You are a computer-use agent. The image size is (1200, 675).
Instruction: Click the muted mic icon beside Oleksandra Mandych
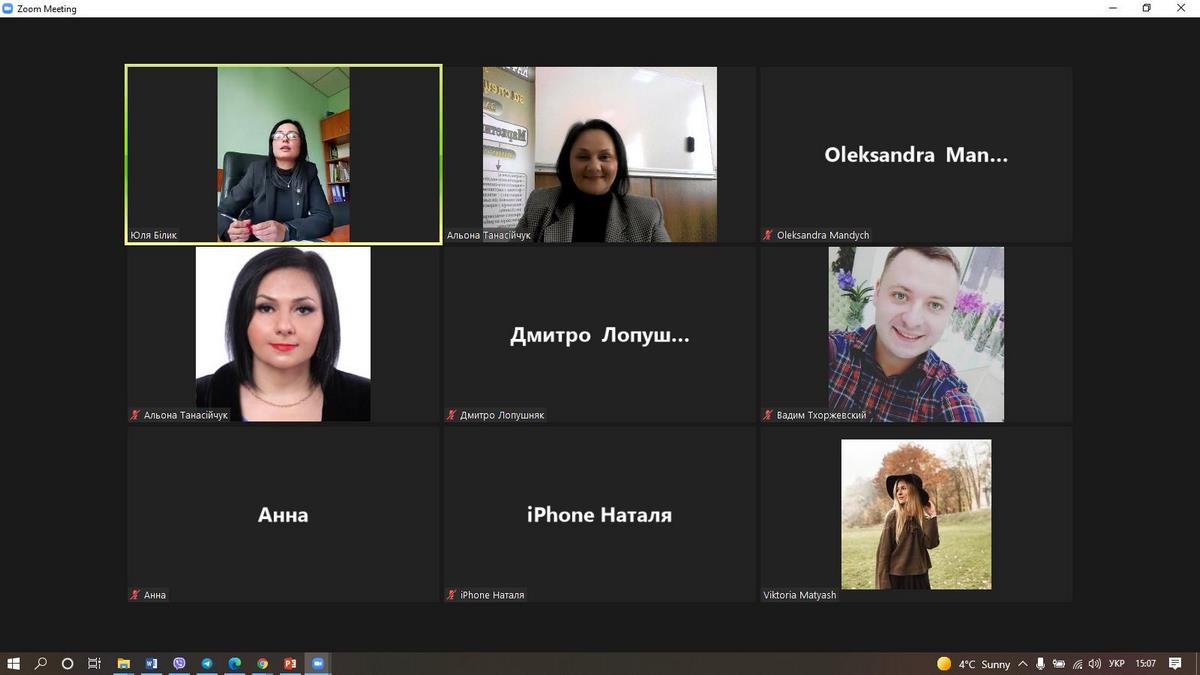(768, 235)
